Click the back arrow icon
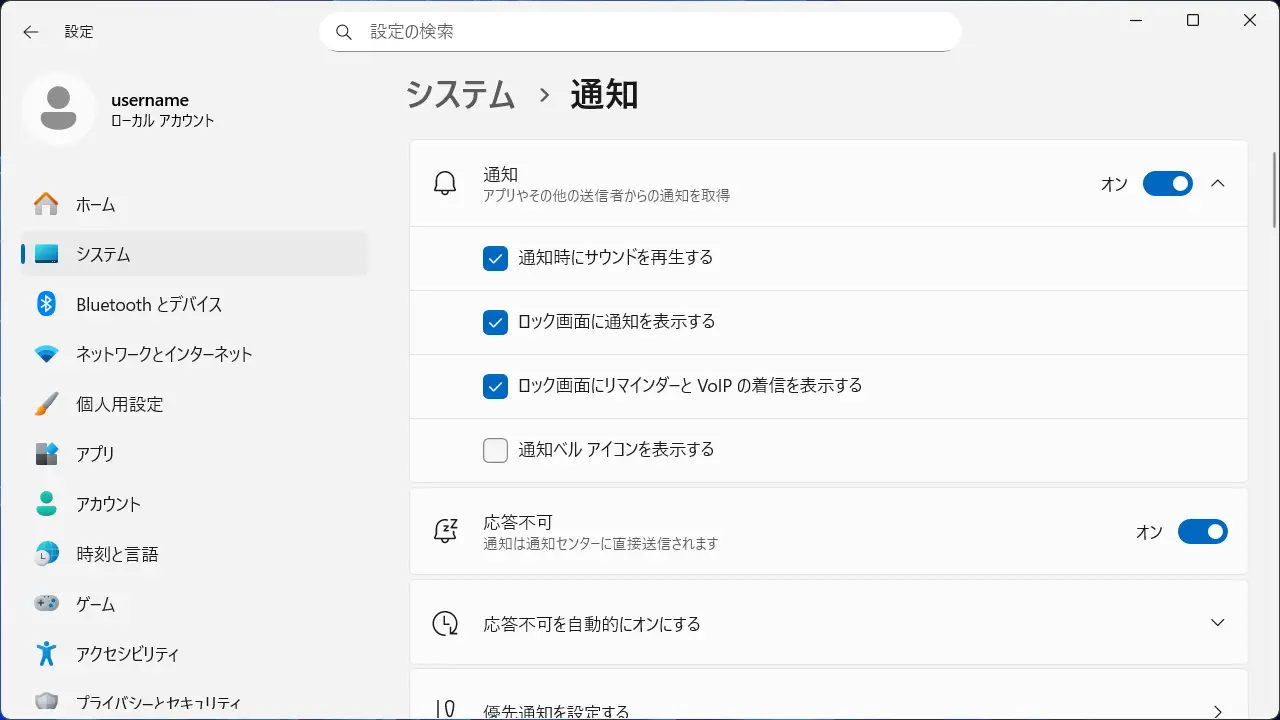Image resolution: width=1280 pixels, height=720 pixels. [31, 32]
